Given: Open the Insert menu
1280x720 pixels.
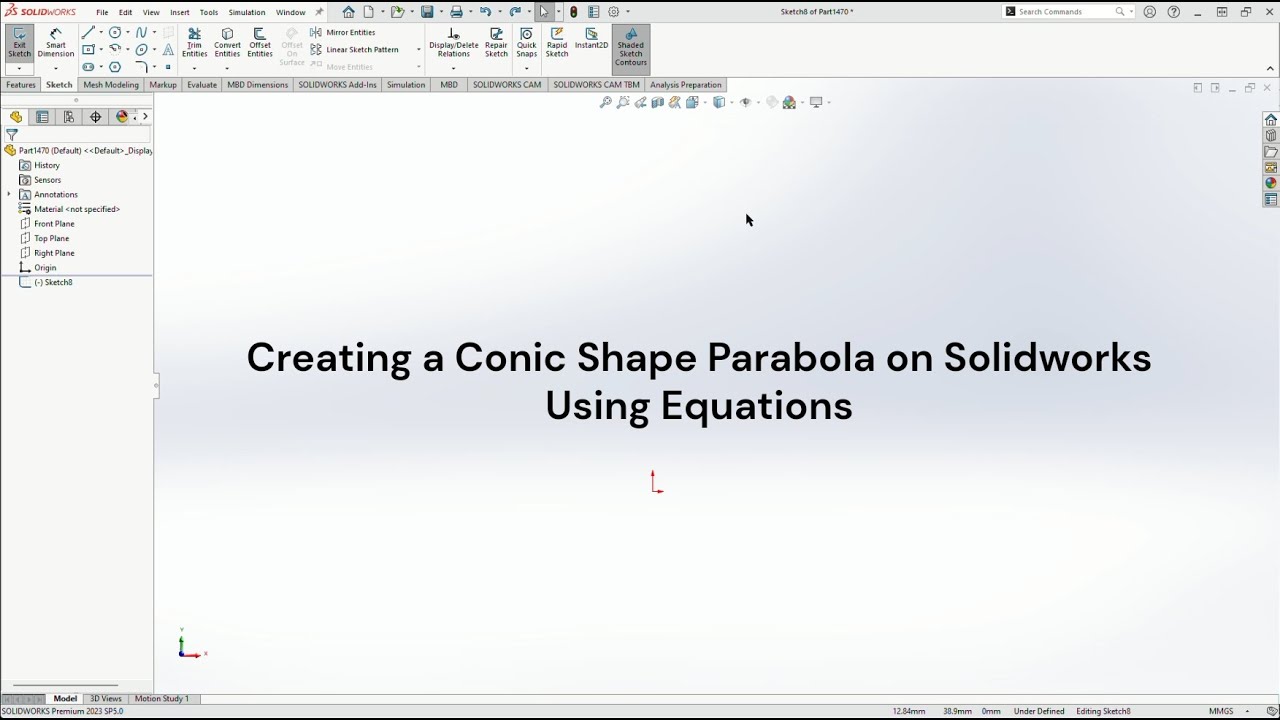Looking at the screenshot, I should 180,12.
